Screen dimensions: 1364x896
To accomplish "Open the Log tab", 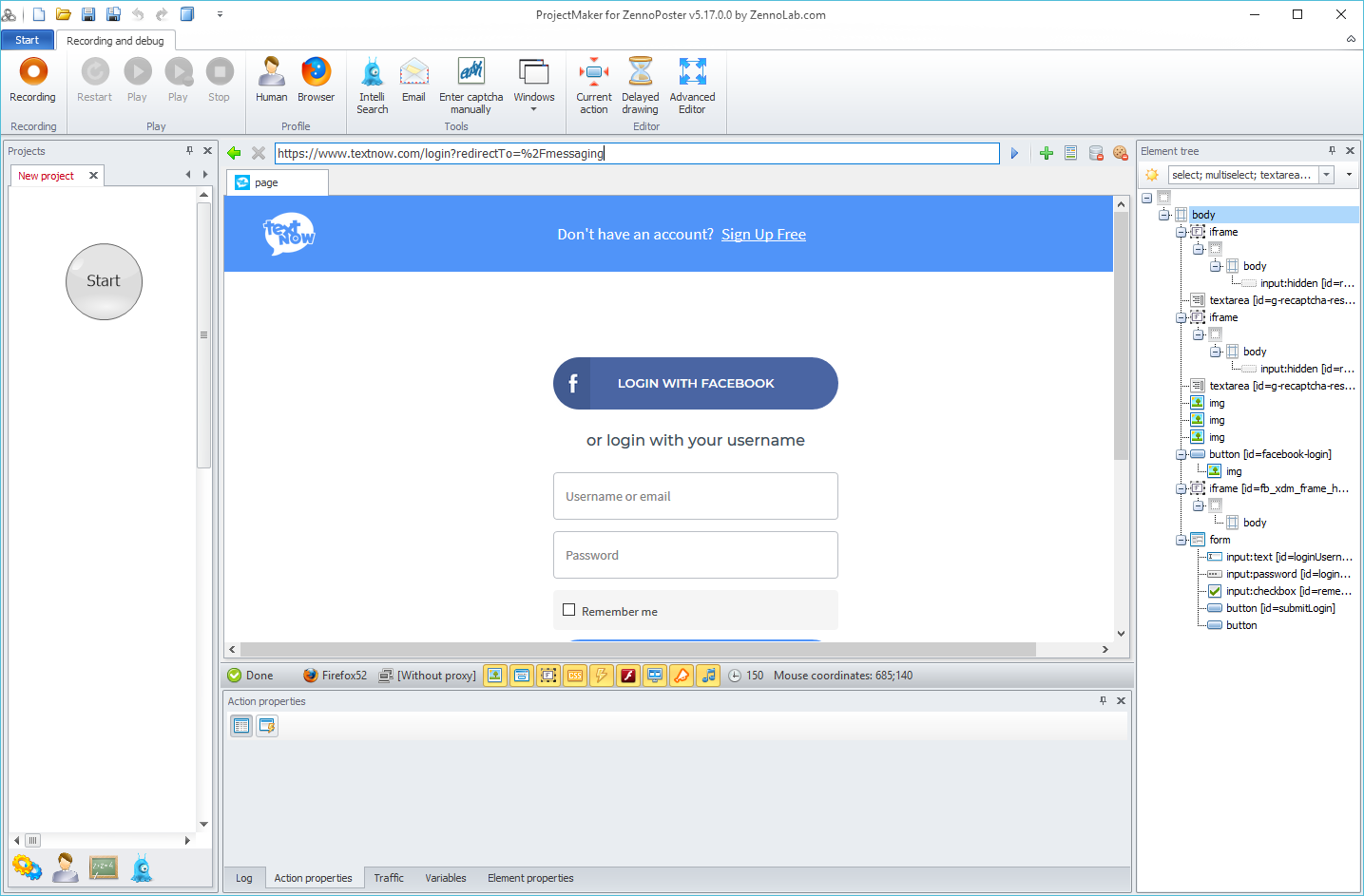I will click(244, 878).
